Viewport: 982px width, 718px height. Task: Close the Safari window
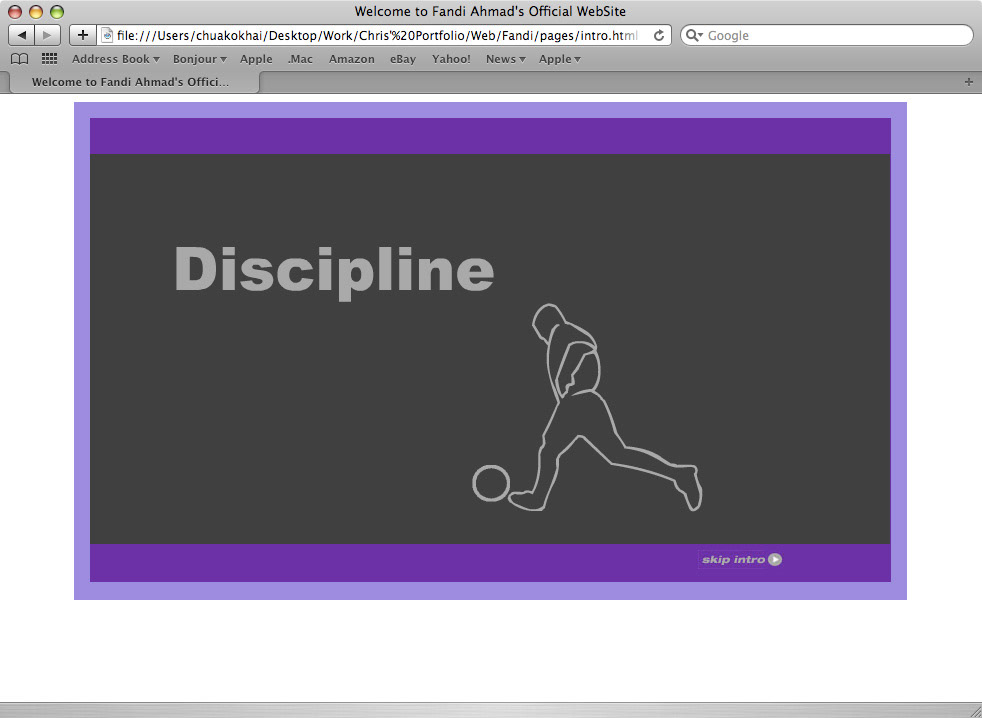pos(15,12)
